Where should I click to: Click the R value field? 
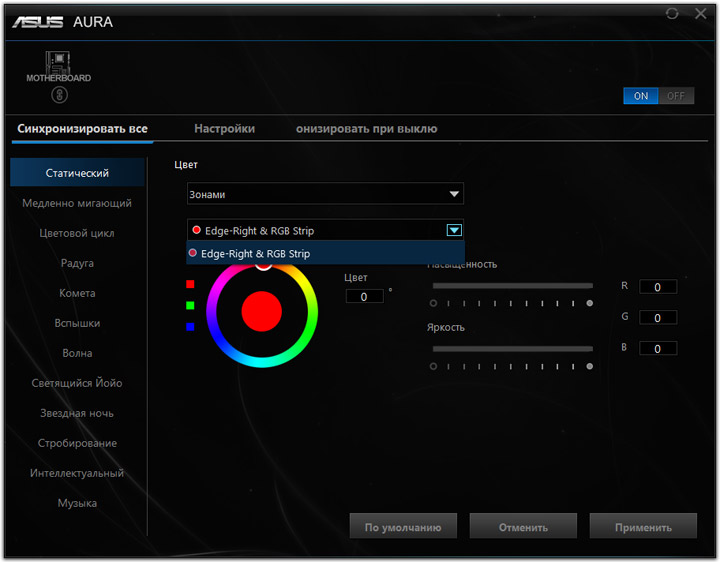pyautogui.click(x=658, y=287)
